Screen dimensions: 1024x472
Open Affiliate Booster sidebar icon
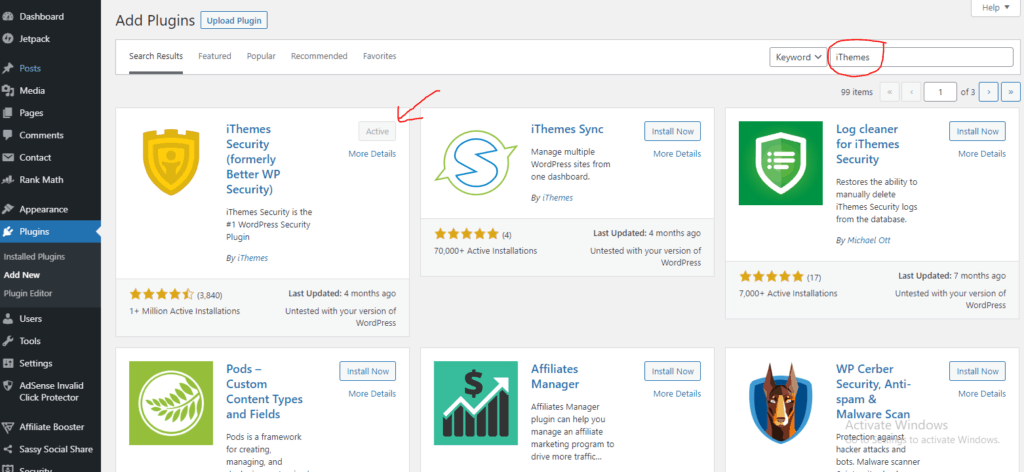click(8, 427)
